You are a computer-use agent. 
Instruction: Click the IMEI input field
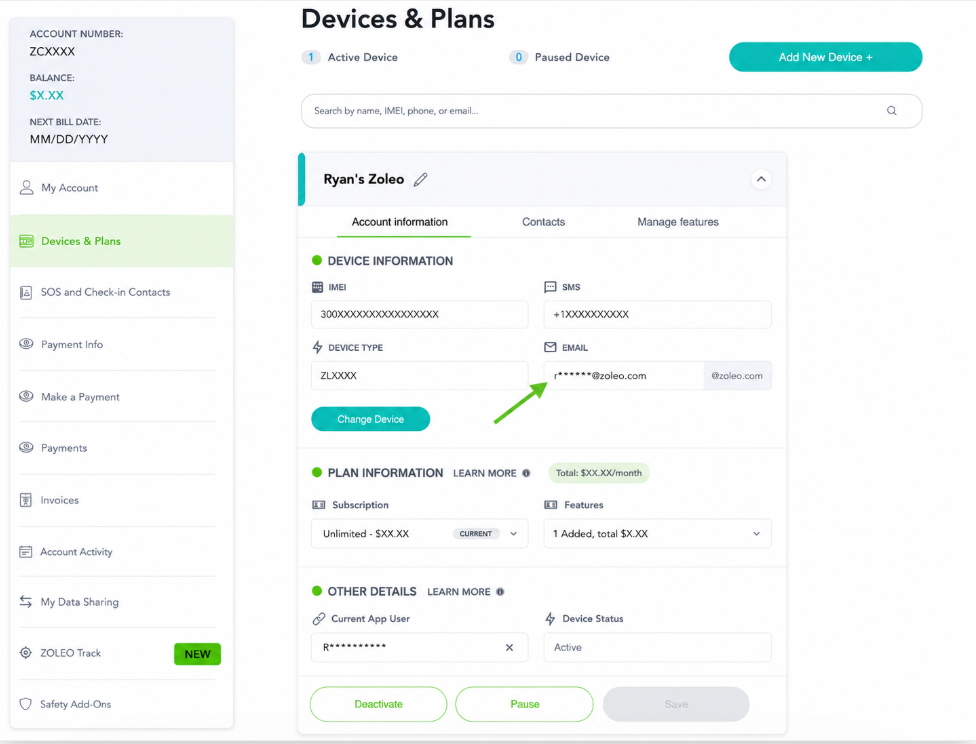[x=420, y=314]
